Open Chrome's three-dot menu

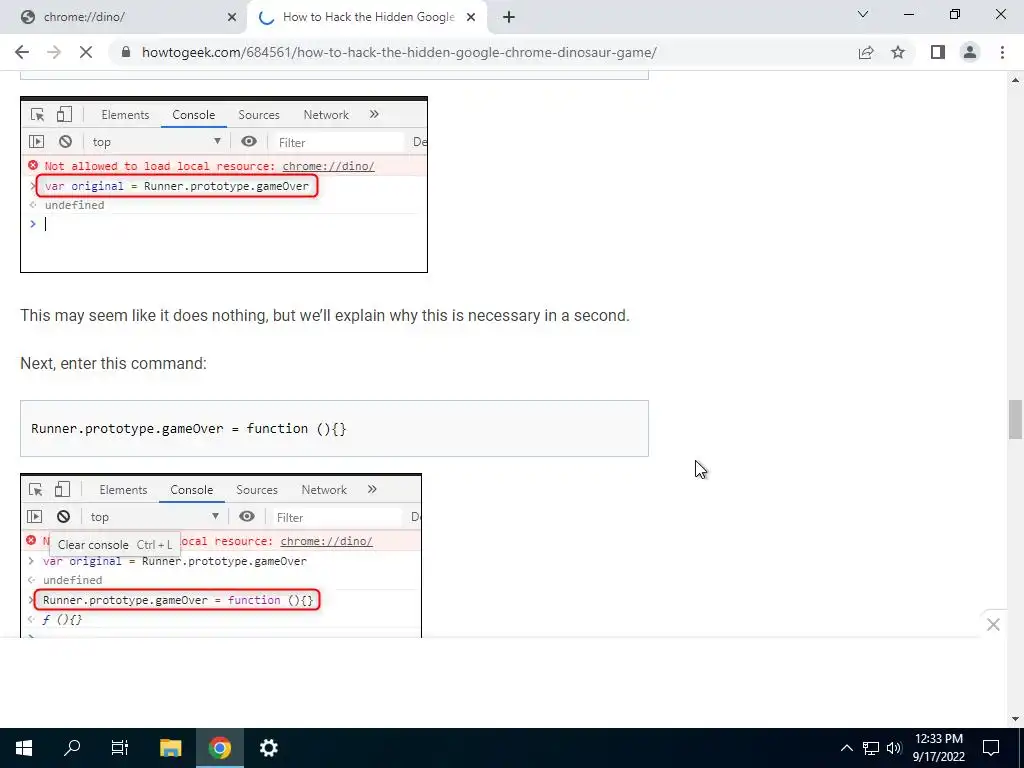point(1002,52)
